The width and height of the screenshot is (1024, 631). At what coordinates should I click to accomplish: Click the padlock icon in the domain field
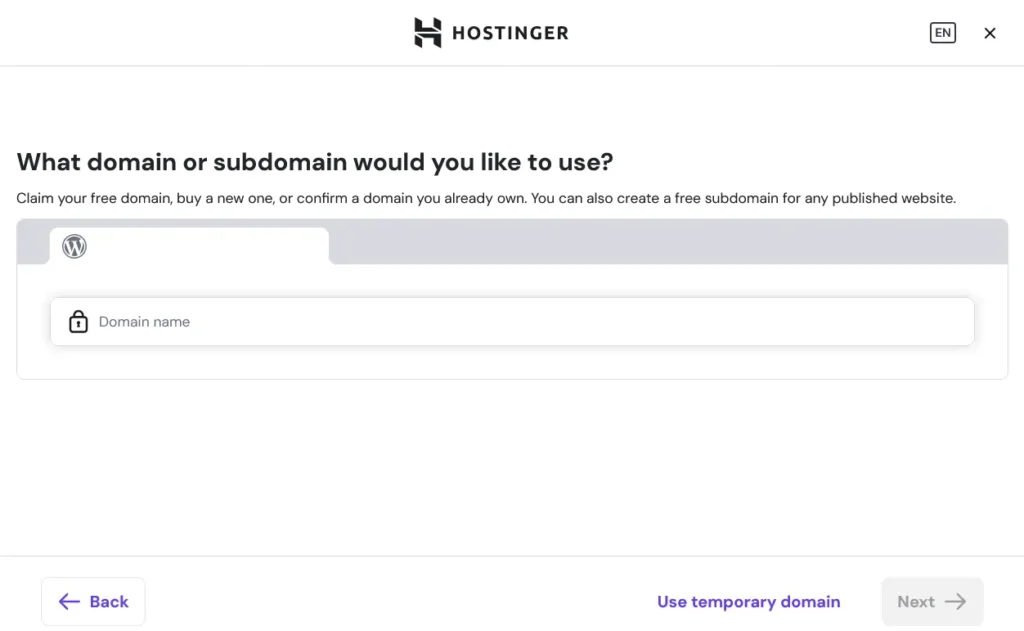[78, 321]
